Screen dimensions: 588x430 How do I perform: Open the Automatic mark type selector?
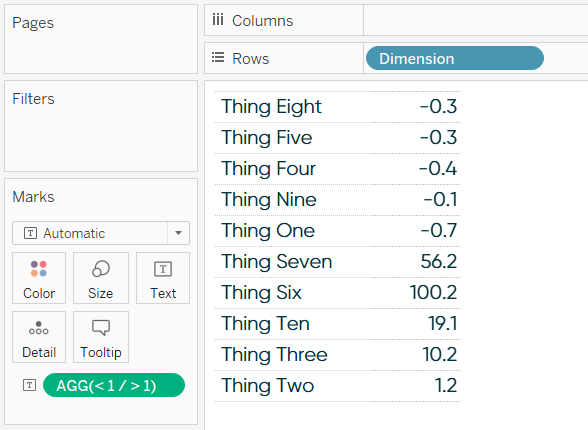click(101, 233)
